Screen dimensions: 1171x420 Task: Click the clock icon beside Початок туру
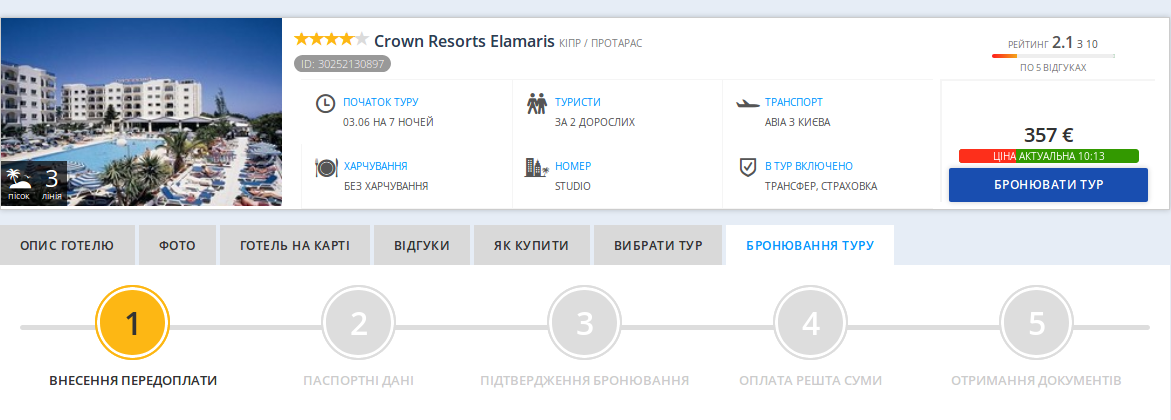[x=325, y=103]
